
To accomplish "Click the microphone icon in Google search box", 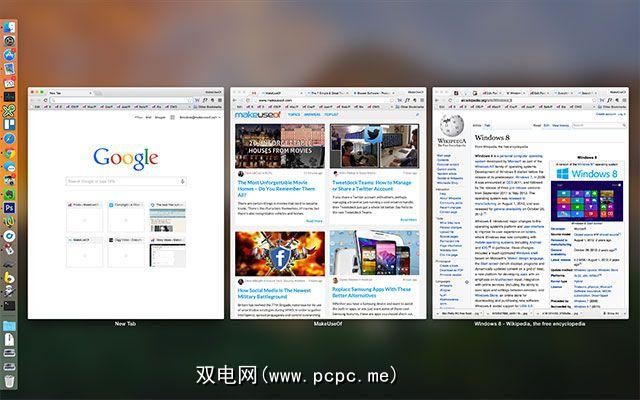I will [x=182, y=181].
